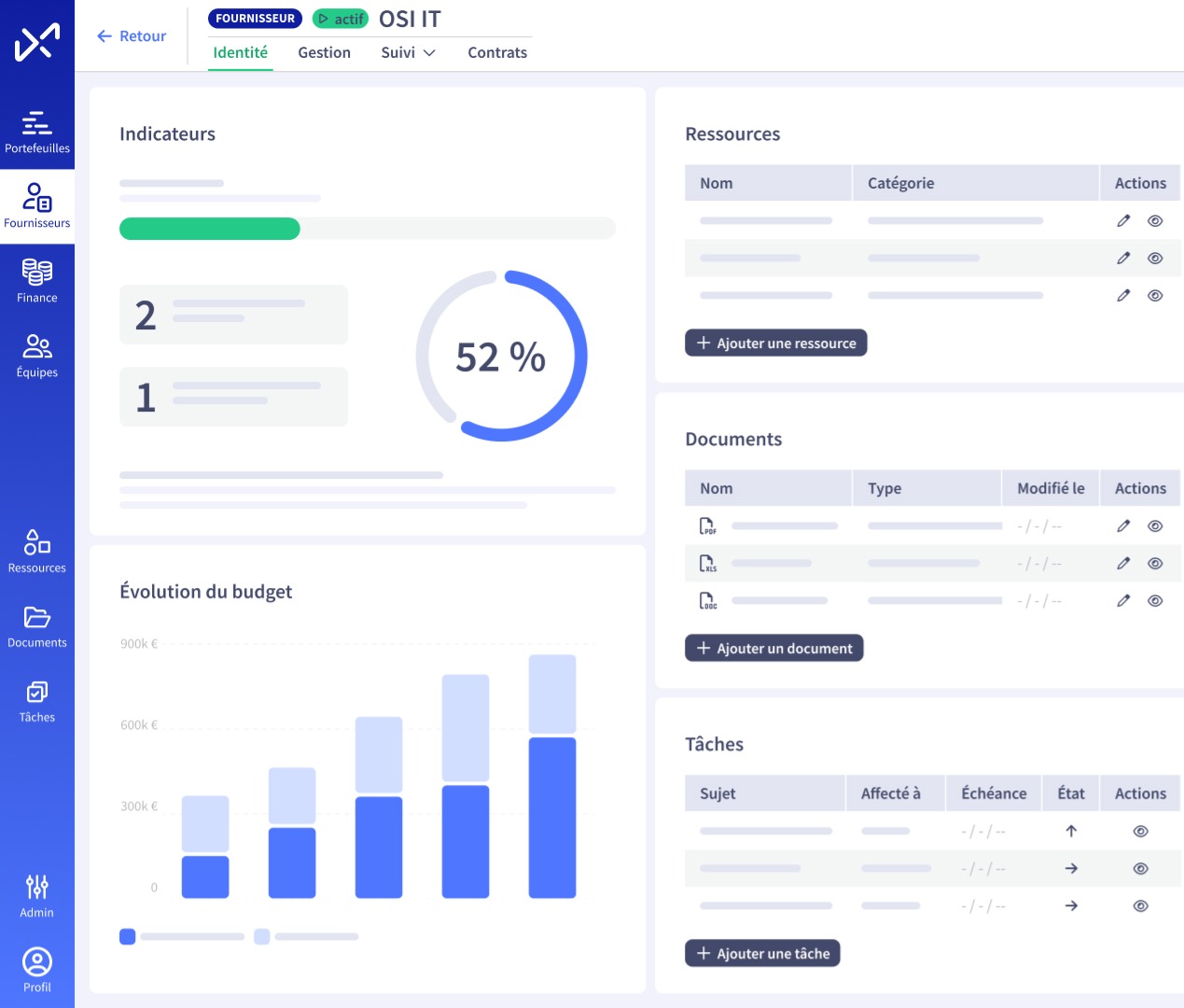Viewport: 1184px width, 1008px height.
Task: Sort documents by Modifié le header
Action: (x=1051, y=488)
